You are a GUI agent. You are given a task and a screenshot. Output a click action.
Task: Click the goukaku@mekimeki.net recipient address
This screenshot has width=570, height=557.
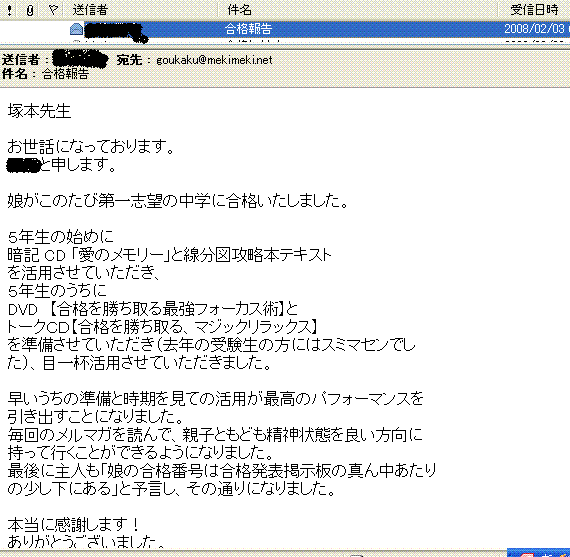pyautogui.click(x=214, y=60)
